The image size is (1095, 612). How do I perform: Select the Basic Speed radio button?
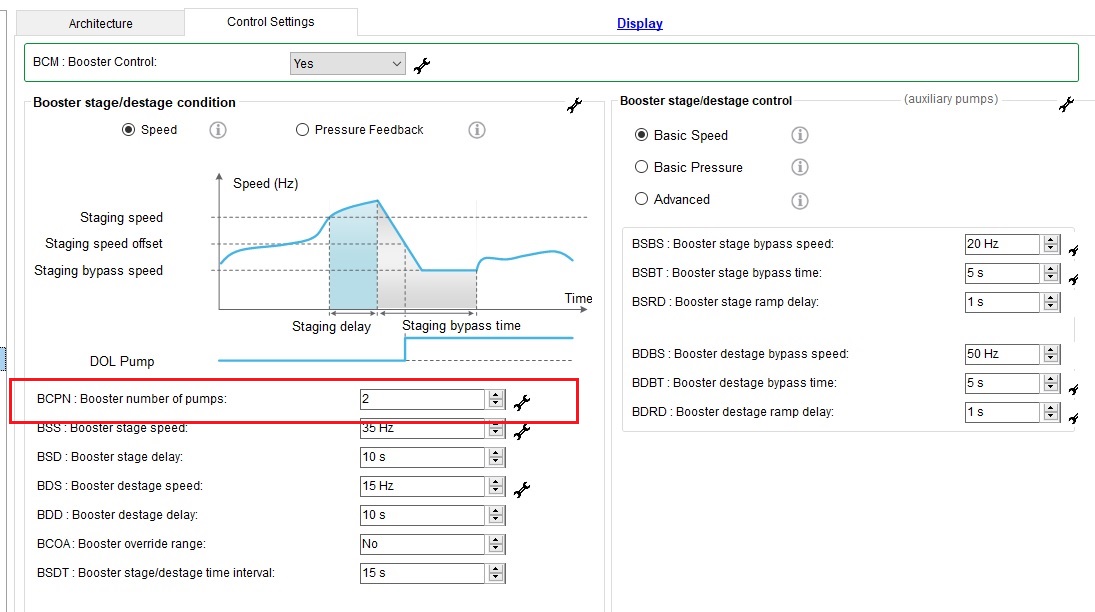641,135
